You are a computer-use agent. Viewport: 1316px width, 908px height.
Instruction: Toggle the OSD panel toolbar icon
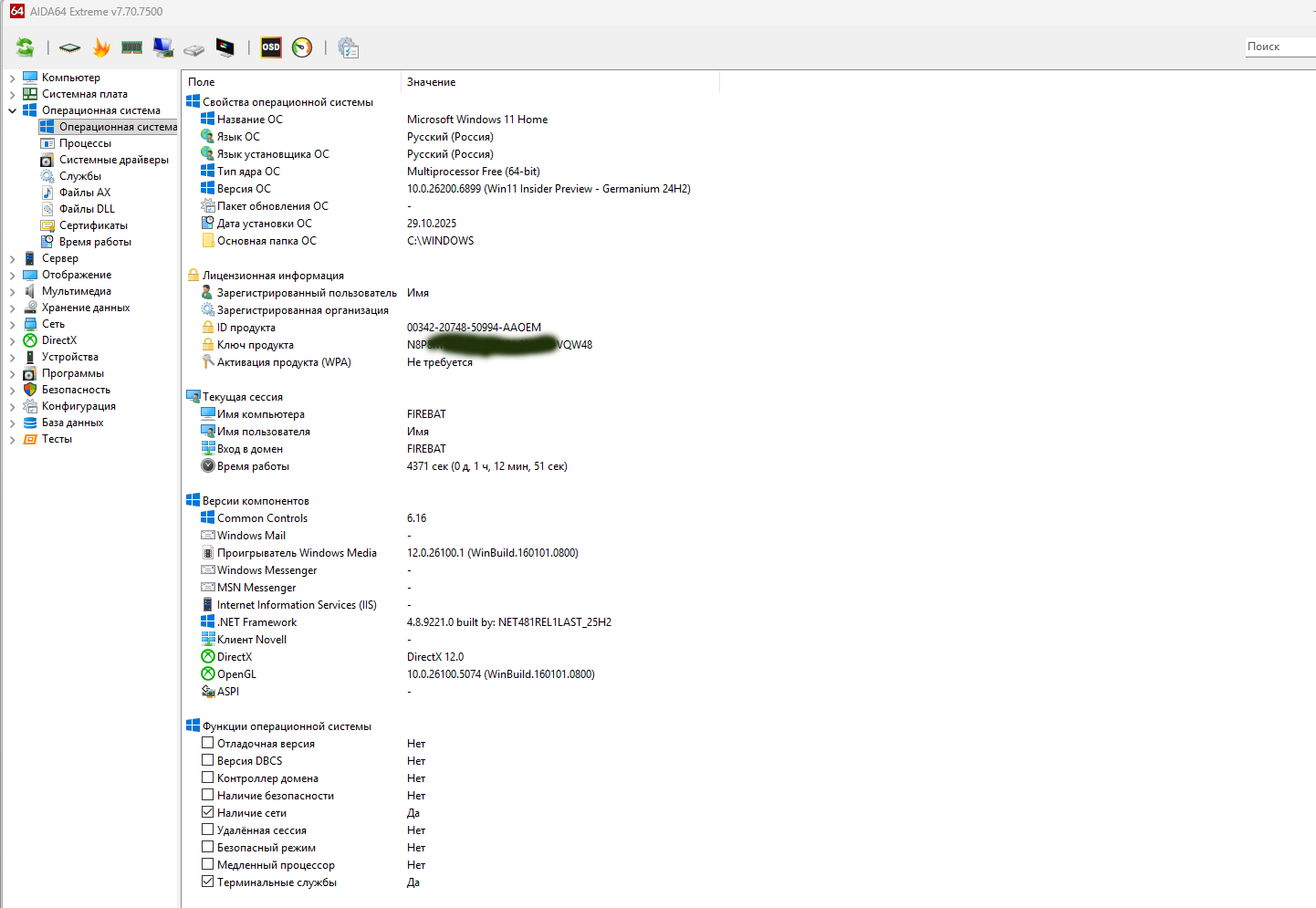click(x=271, y=47)
